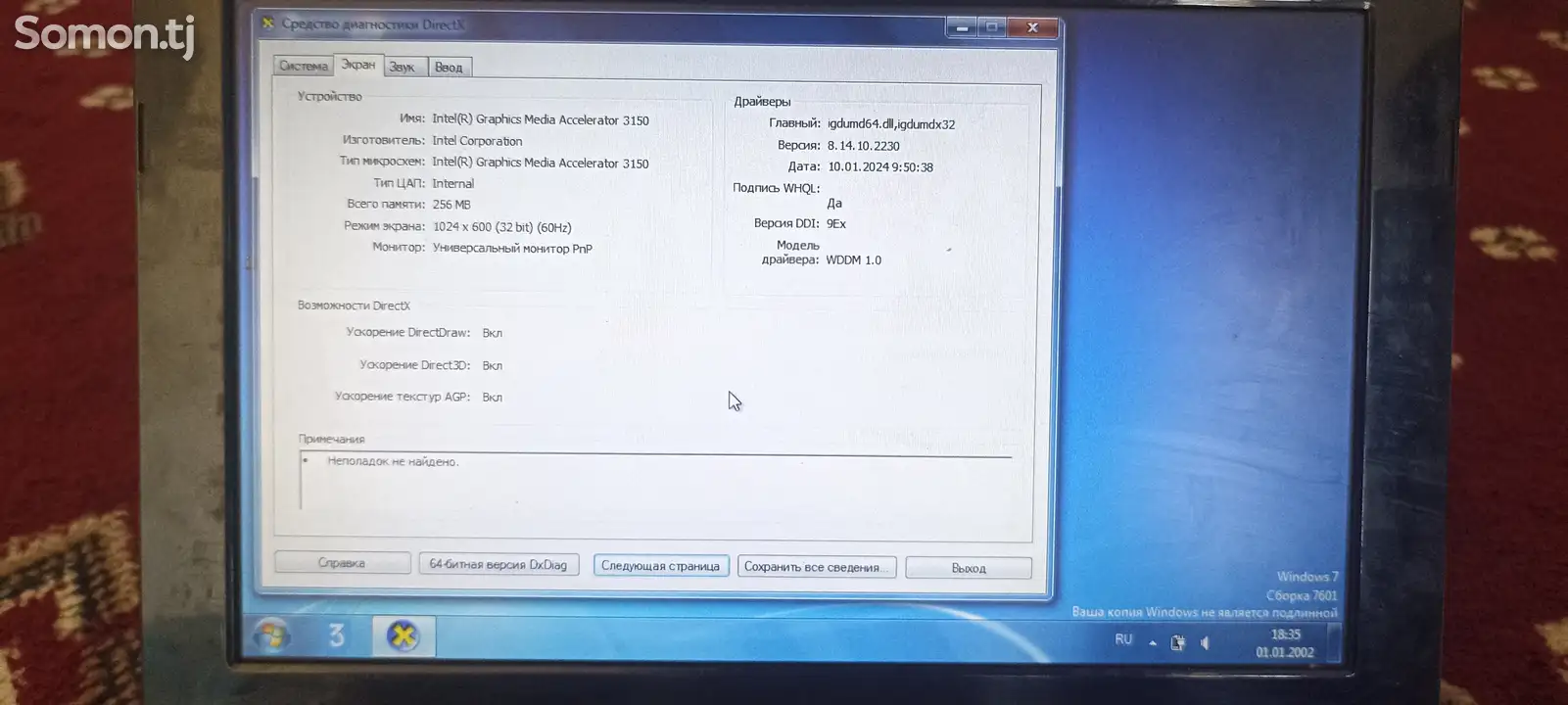Click total memory value 256 MB

point(451,205)
